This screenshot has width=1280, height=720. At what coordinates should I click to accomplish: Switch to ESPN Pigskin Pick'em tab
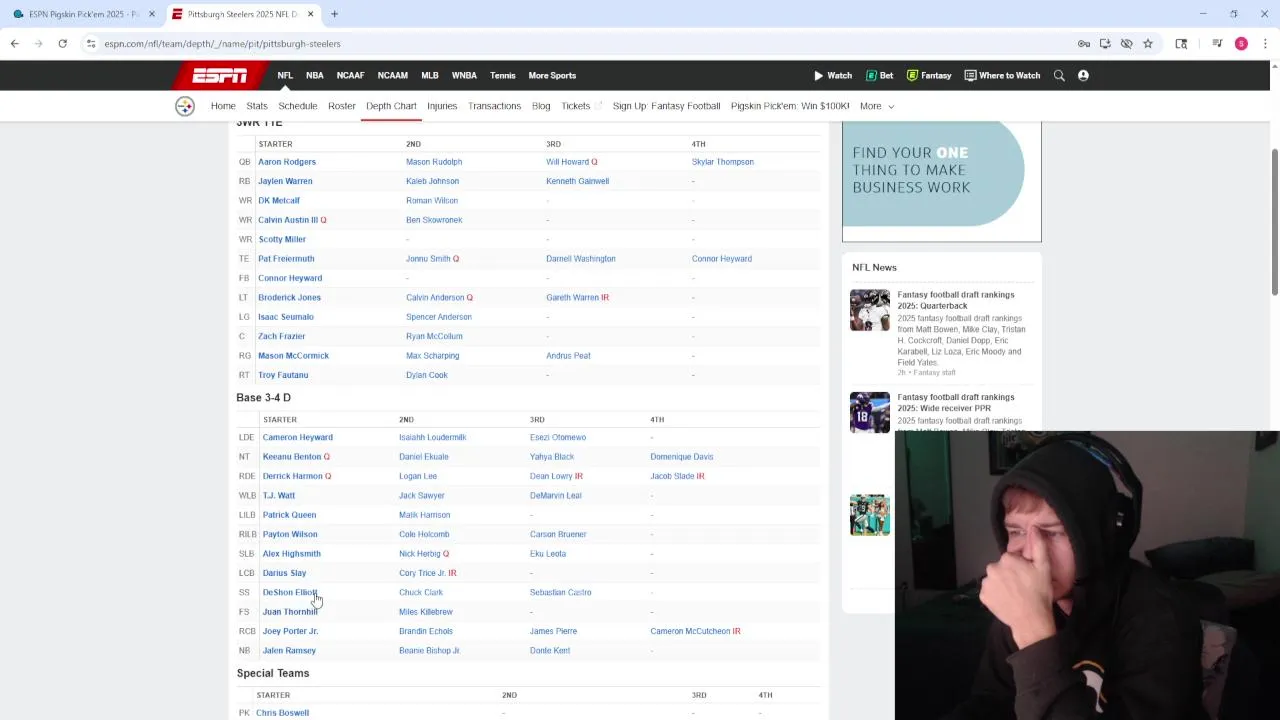[x=82, y=14]
